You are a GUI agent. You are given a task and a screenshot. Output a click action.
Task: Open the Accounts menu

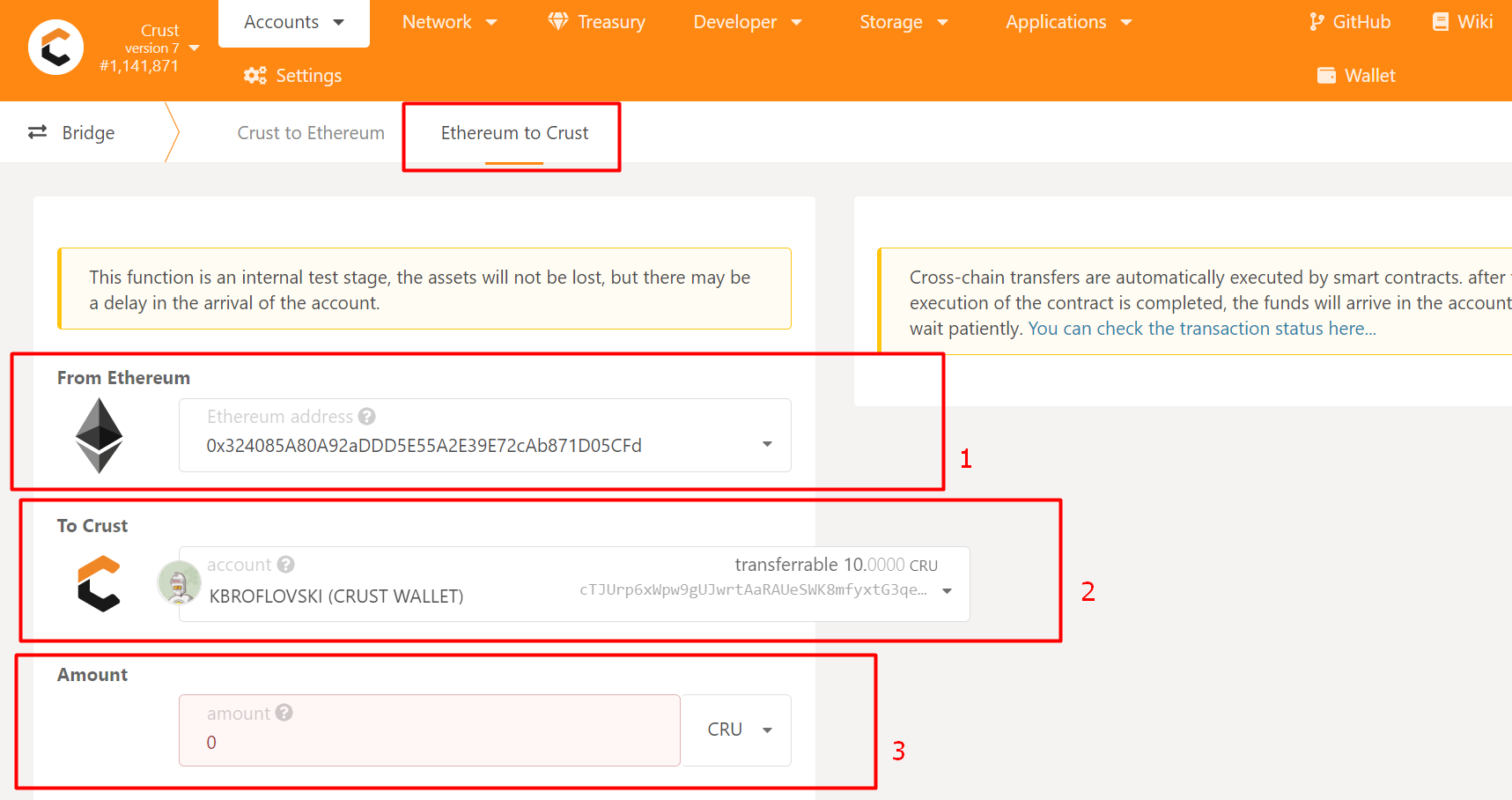[293, 23]
